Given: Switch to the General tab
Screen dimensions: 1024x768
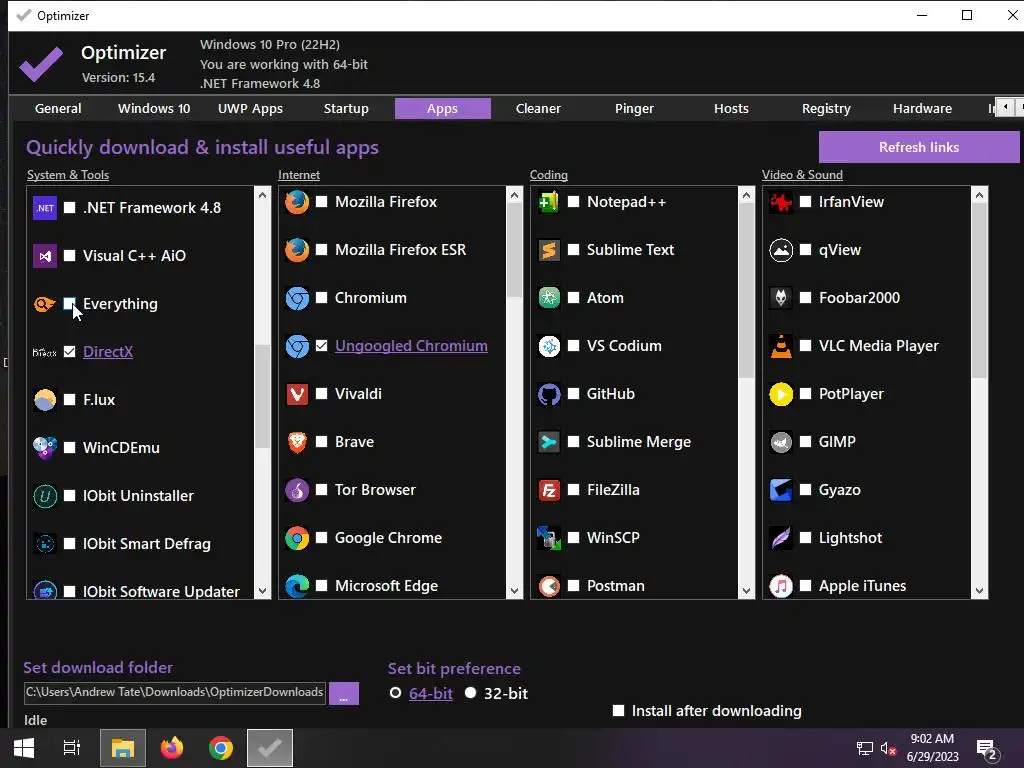Looking at the screenshot, I should point(58,108).
